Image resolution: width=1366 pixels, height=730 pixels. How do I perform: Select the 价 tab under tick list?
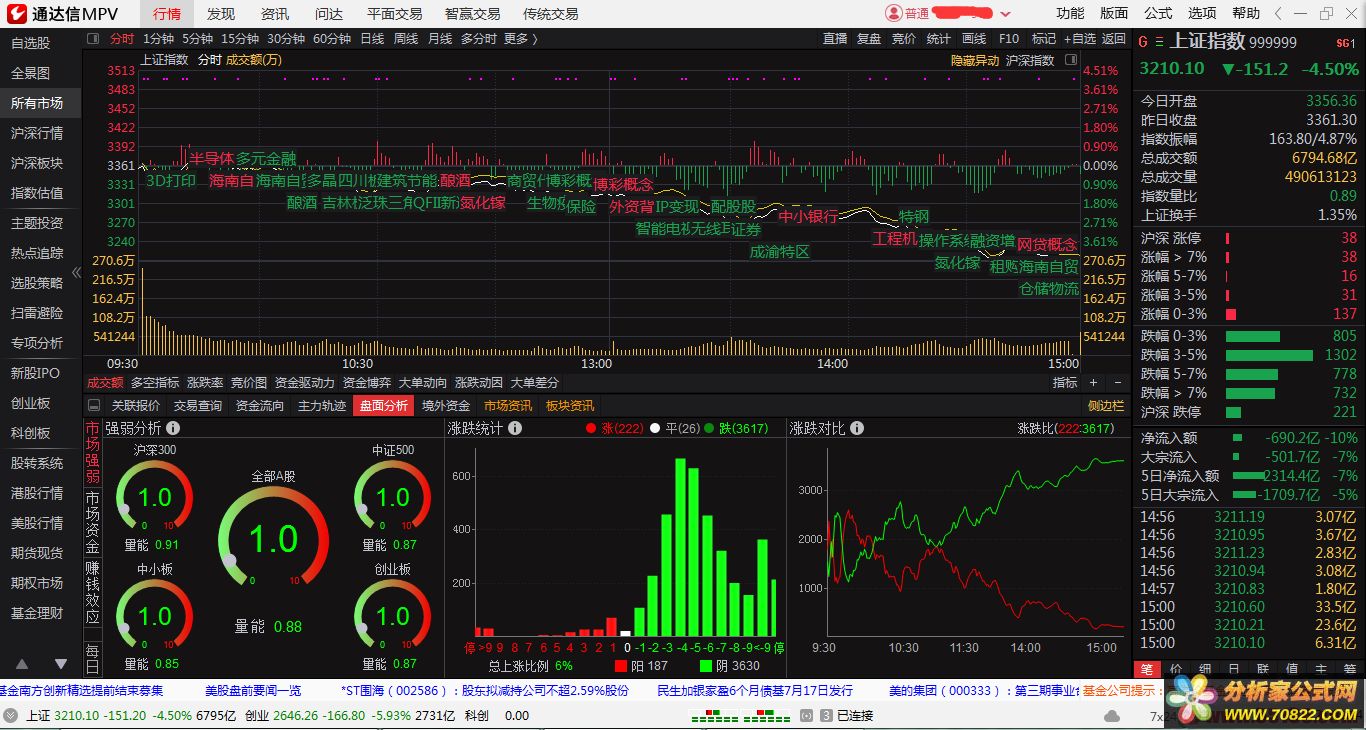[1176, 668]
